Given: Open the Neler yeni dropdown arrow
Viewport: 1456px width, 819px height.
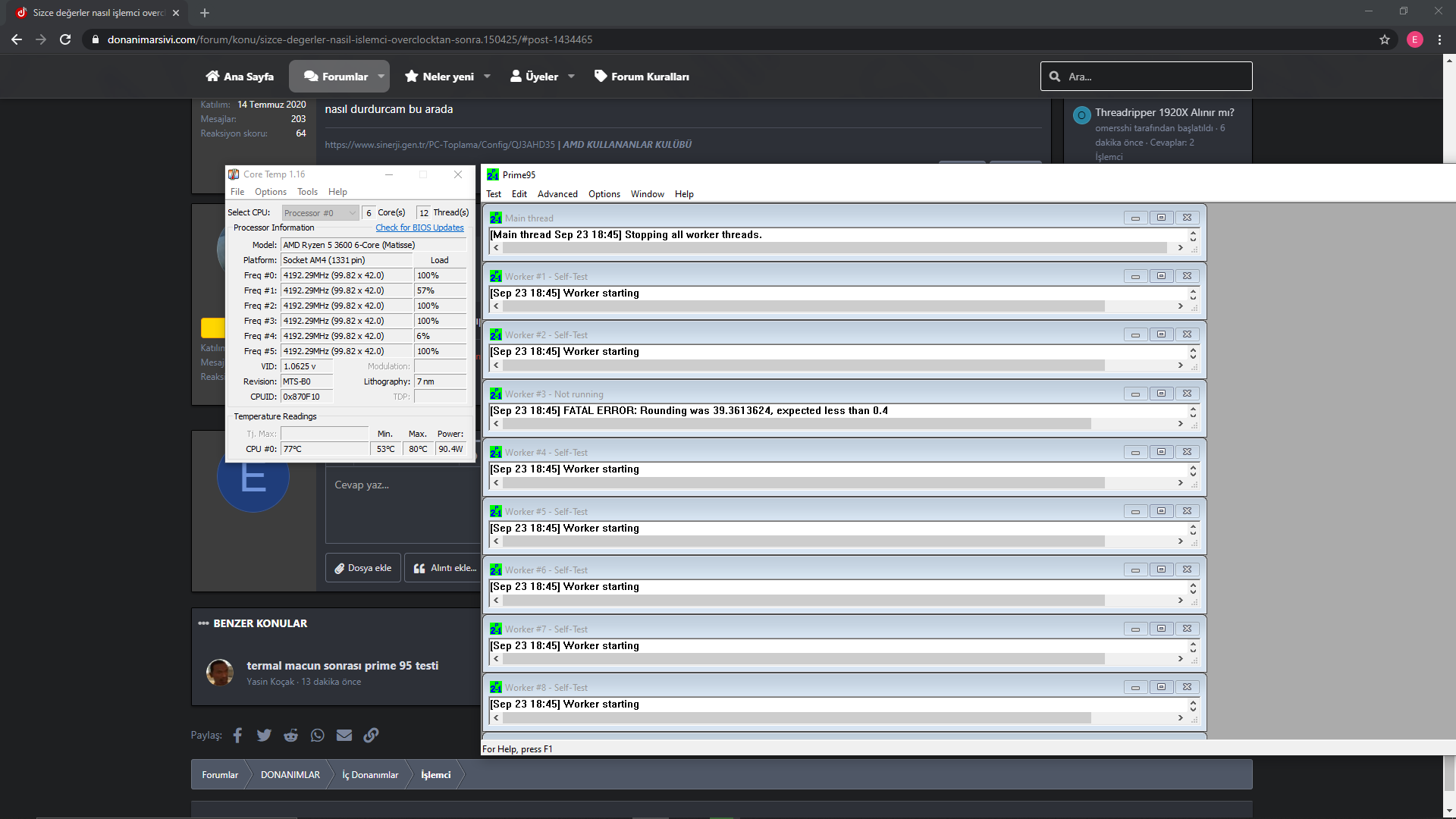Looking at the screenshot, I should click(487, 77).
